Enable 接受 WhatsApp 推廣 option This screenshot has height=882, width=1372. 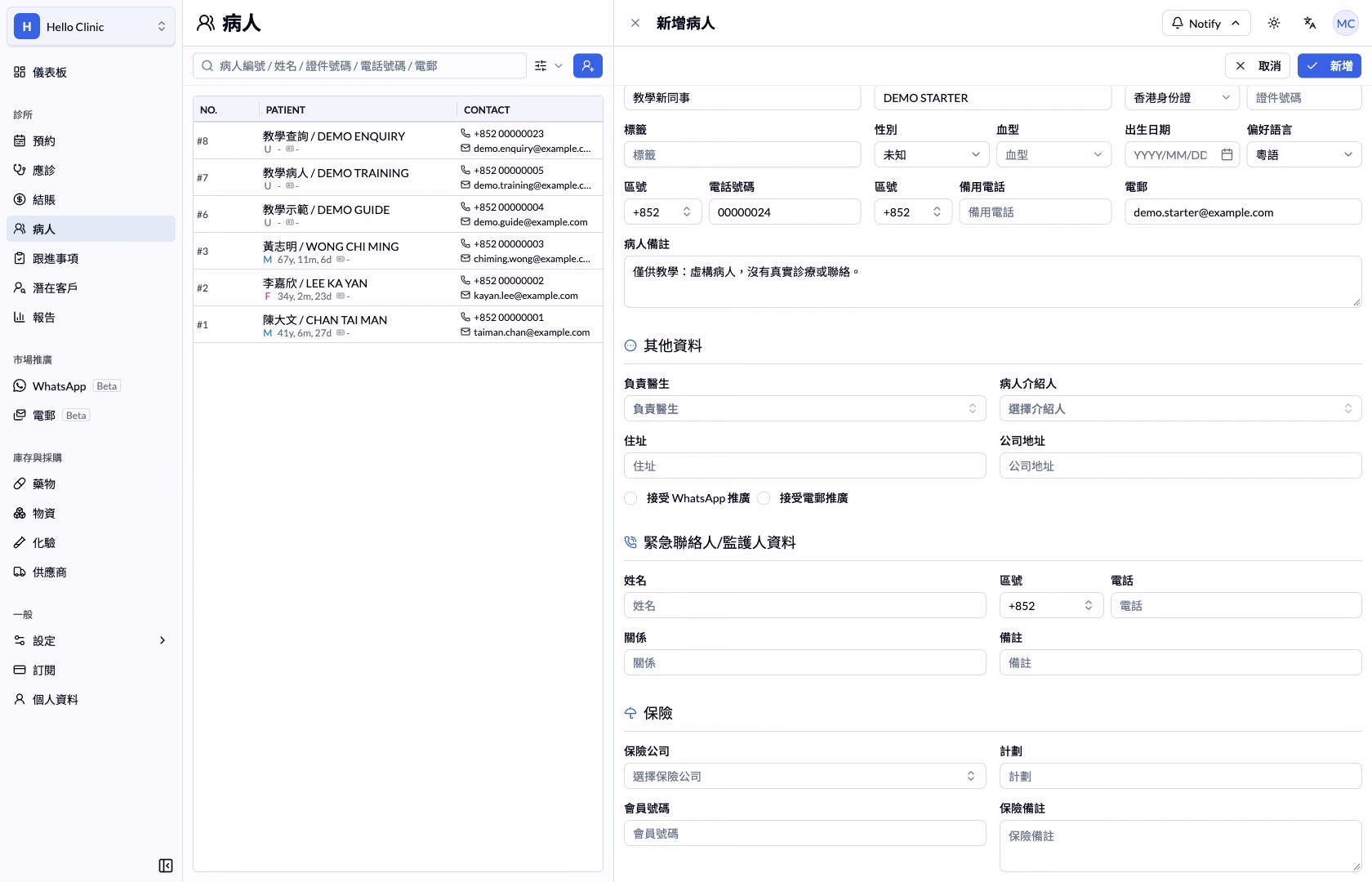point(630,498)
